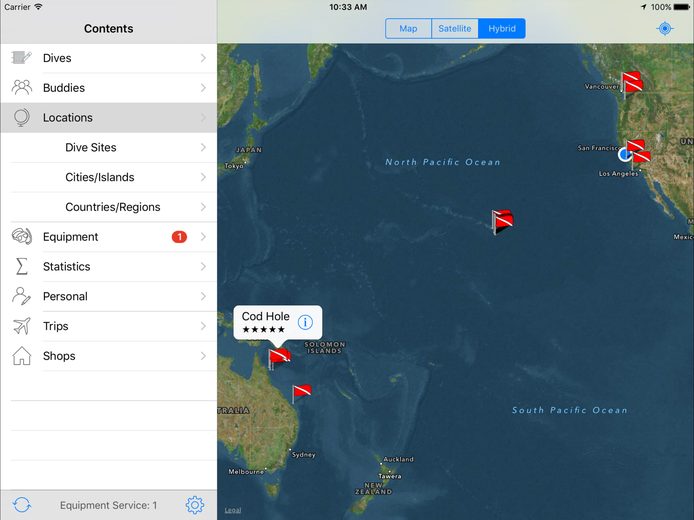Tap South Pacific Ocean label
The width and height of the screenshot is (694, 520).
tap(570, 410)
